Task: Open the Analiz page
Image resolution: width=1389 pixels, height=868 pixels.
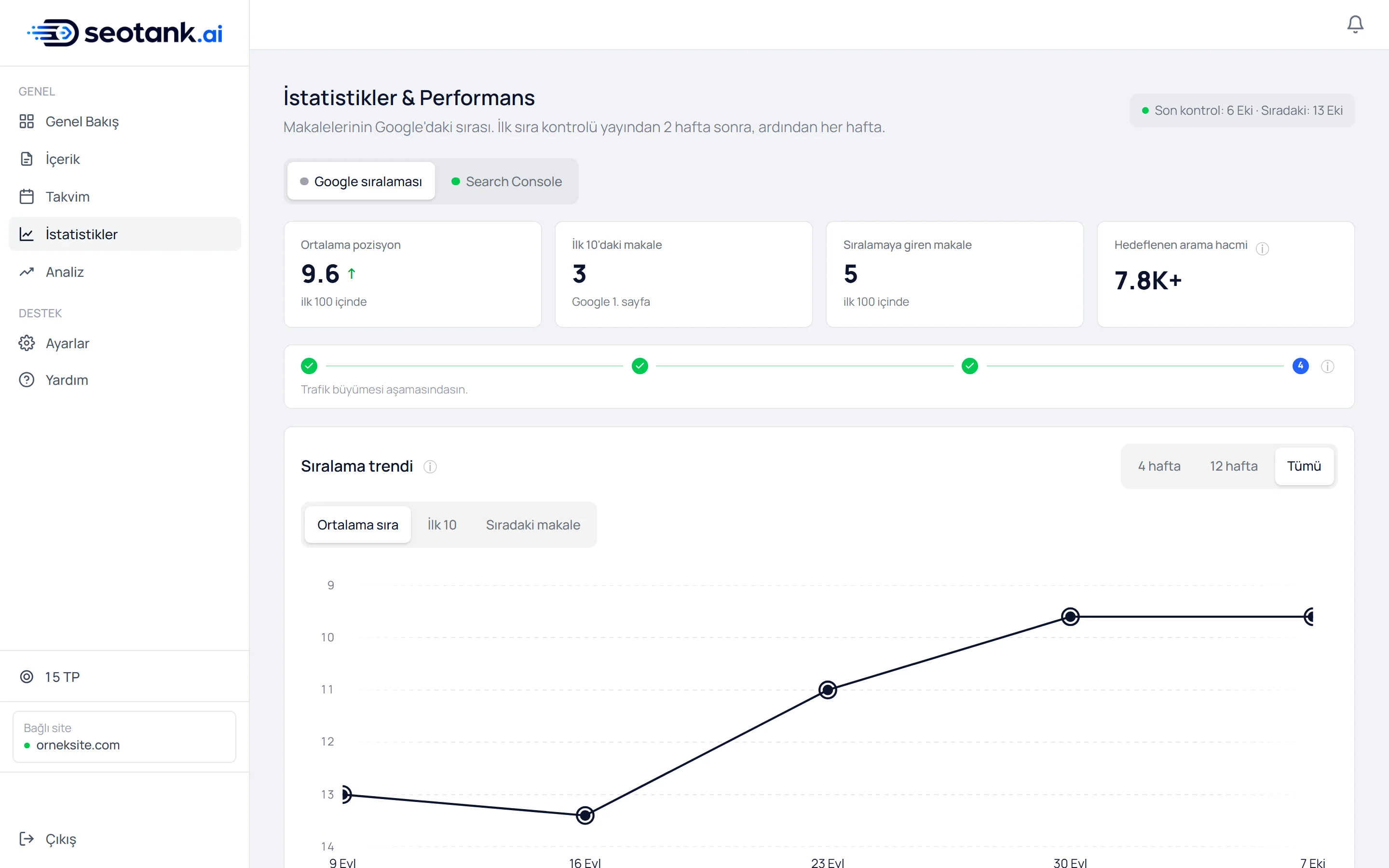Action: click(124, 272)
